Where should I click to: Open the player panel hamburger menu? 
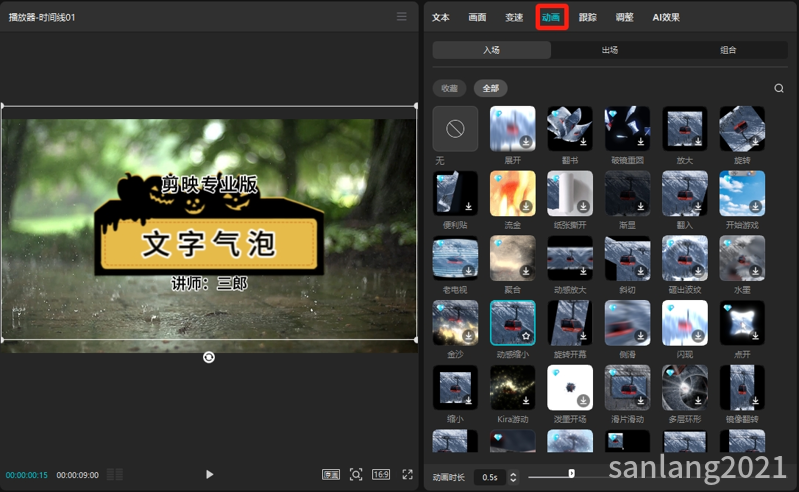(402, 17)
